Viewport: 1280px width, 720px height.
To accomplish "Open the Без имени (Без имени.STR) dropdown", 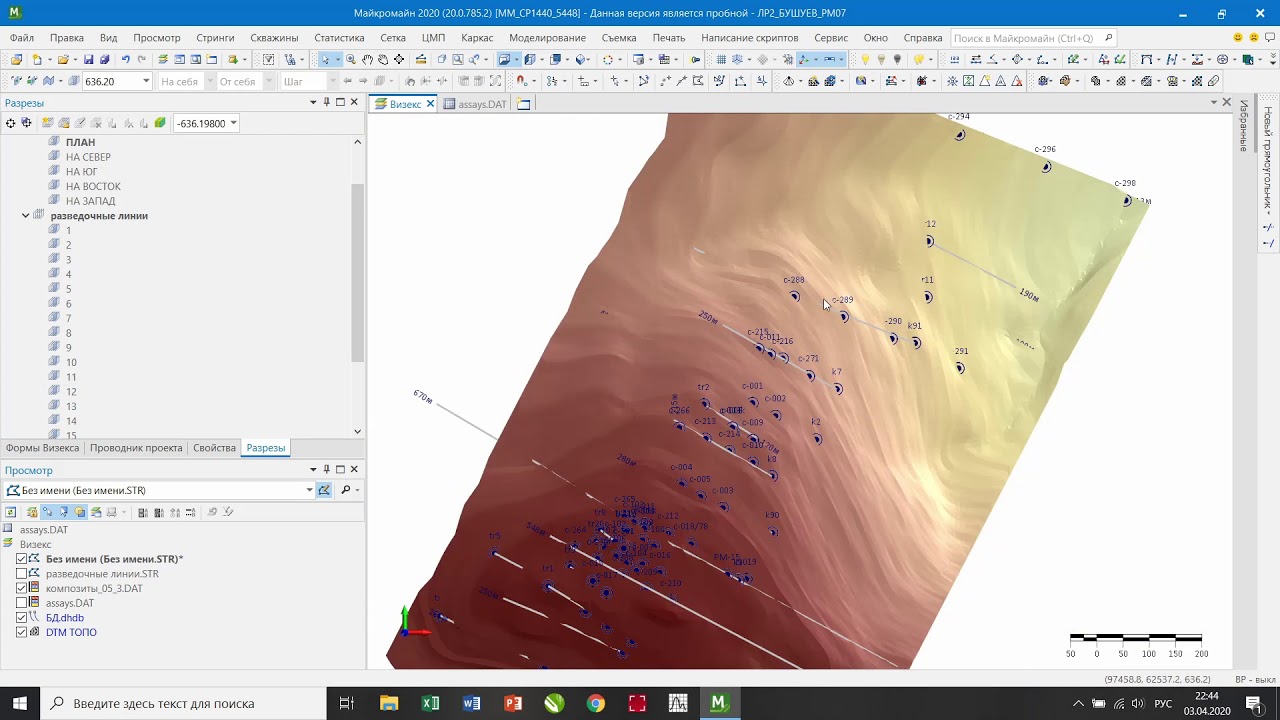I will click(309, 490).
